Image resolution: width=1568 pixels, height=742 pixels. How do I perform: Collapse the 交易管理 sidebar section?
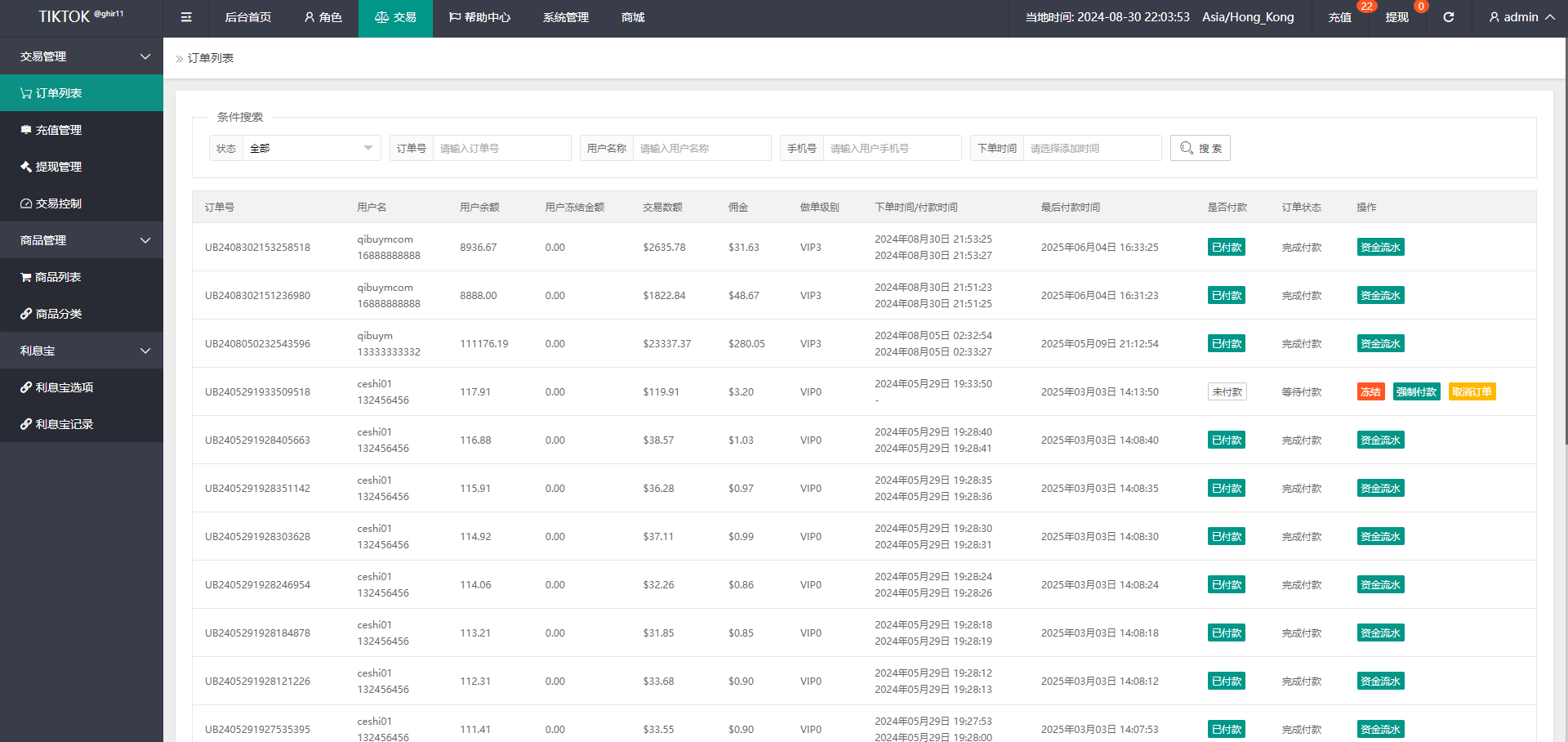pyautogui.click(x=82, y=56)
